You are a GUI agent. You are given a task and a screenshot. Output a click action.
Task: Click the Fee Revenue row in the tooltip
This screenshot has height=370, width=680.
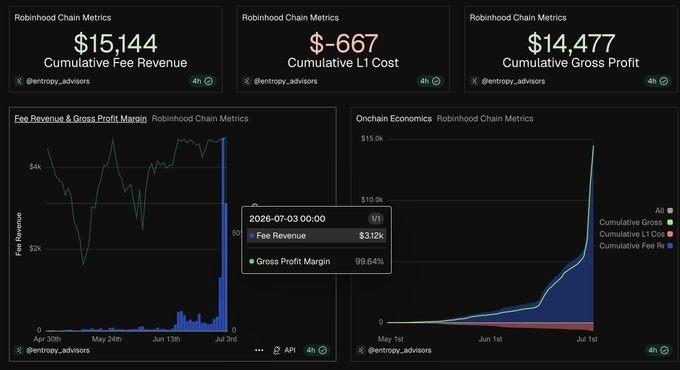316,236
